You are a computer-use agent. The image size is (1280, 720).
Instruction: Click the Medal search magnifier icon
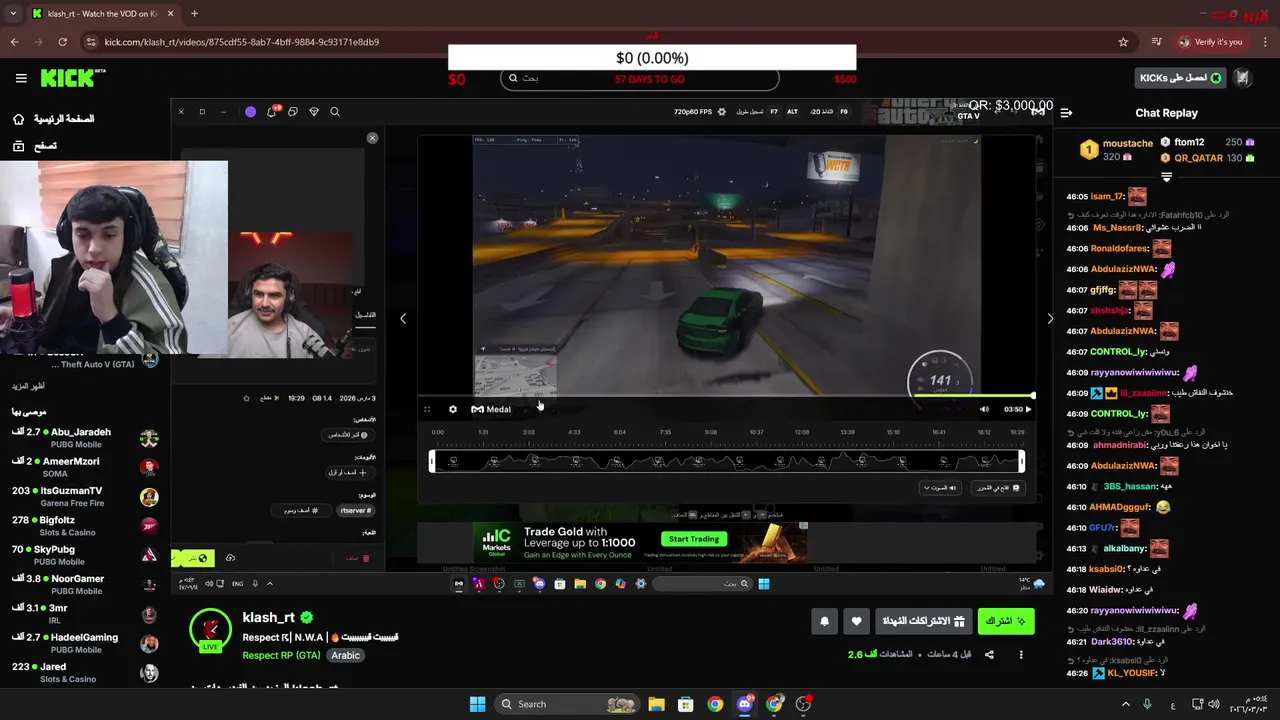(335, 112)
